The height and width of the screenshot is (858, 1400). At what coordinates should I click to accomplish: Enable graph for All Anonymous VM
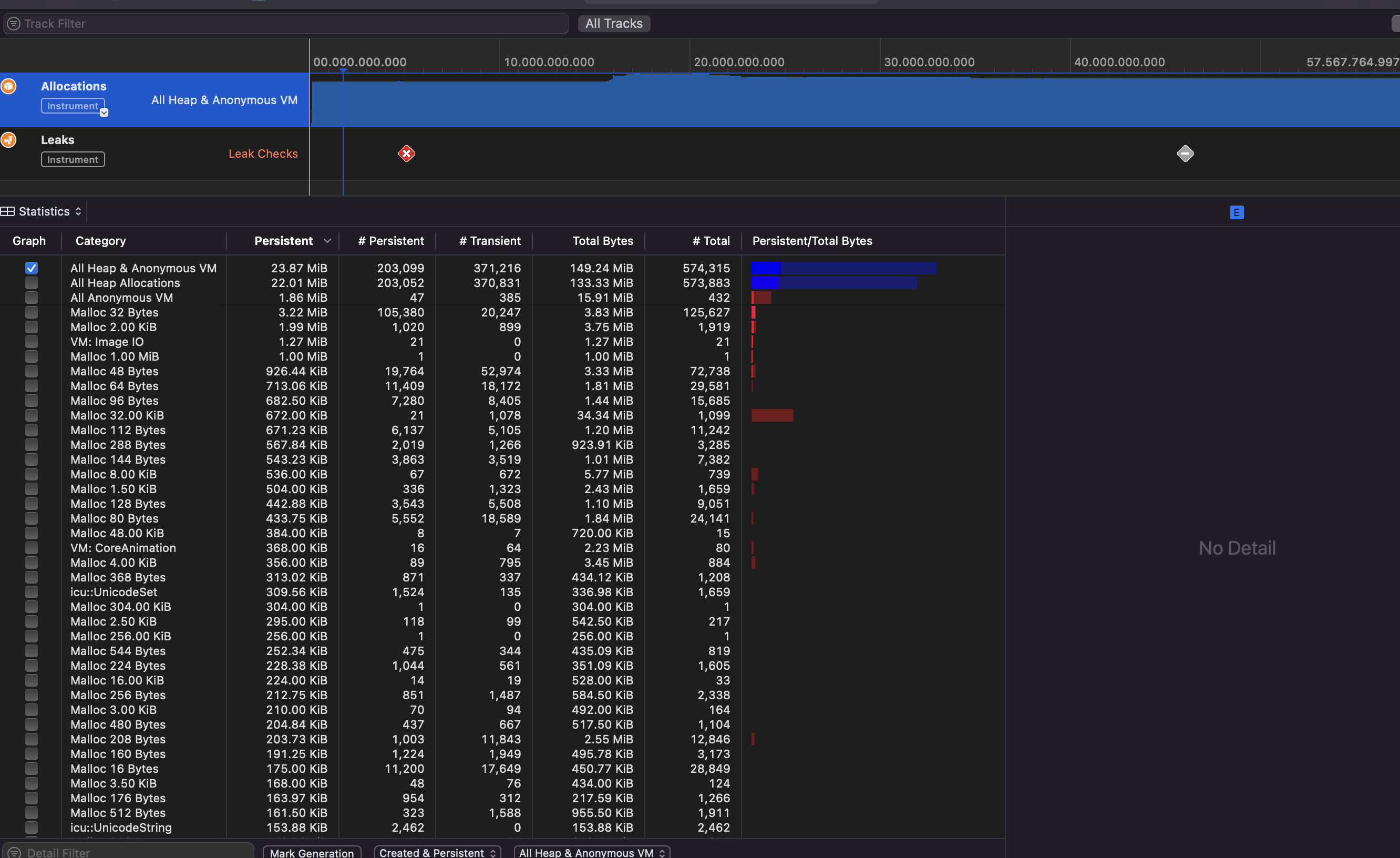click(31, 298)
